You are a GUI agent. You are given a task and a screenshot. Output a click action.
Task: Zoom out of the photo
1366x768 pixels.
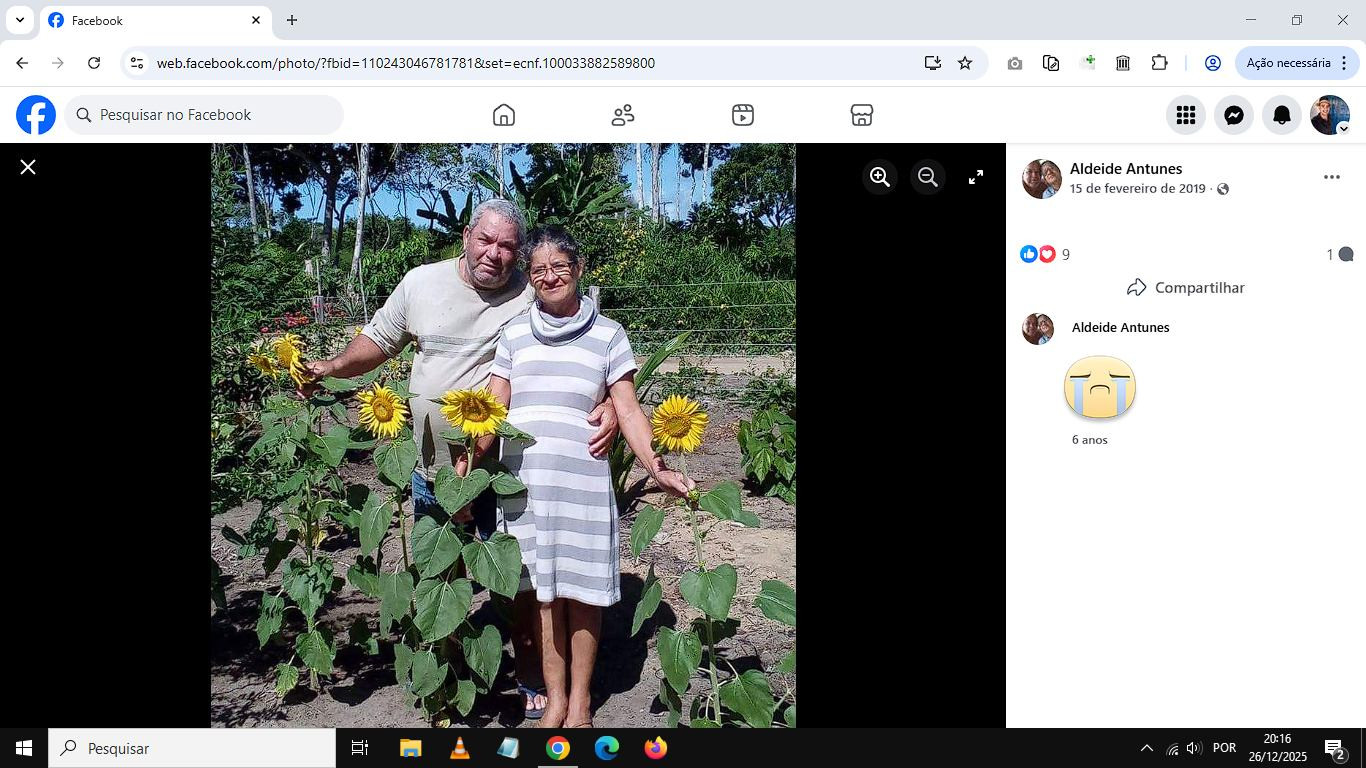[928, 177]
